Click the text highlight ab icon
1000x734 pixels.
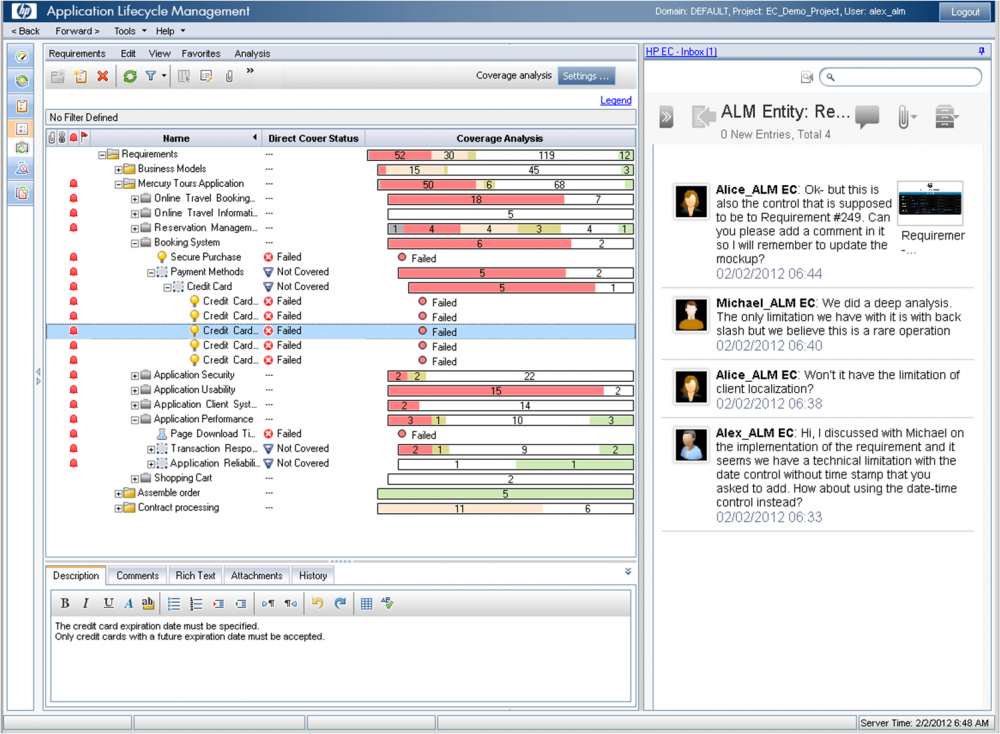click(x=148, y=603)
